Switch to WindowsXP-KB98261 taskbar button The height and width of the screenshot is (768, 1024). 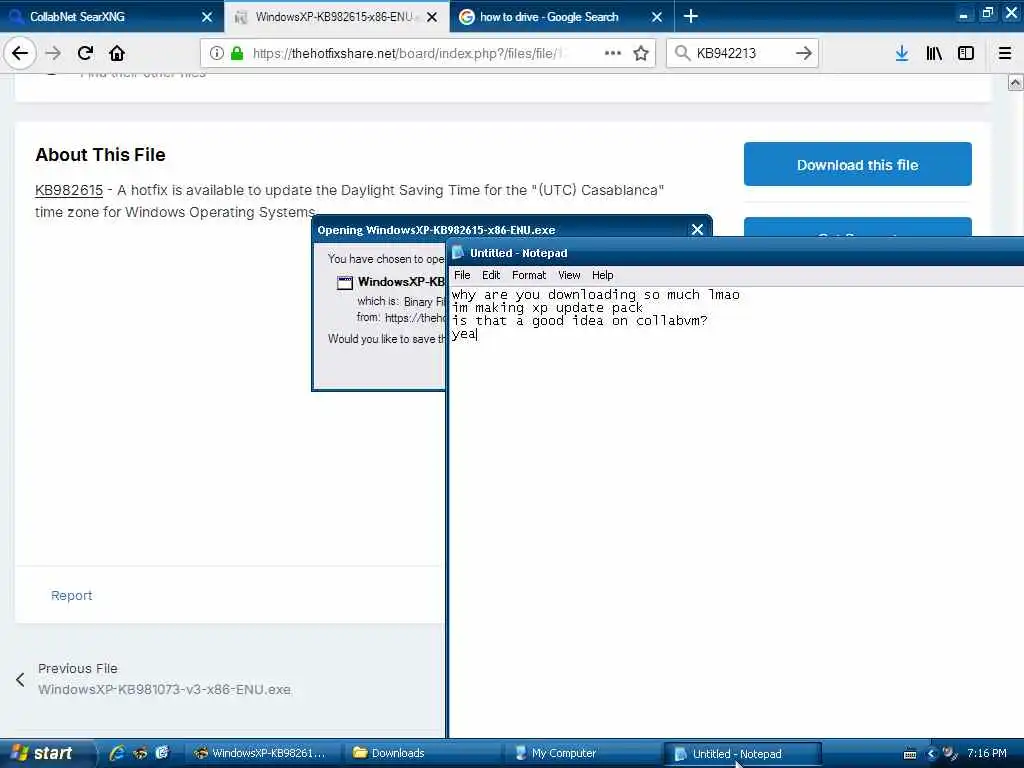pyautogui.click(x=263, y=754)
